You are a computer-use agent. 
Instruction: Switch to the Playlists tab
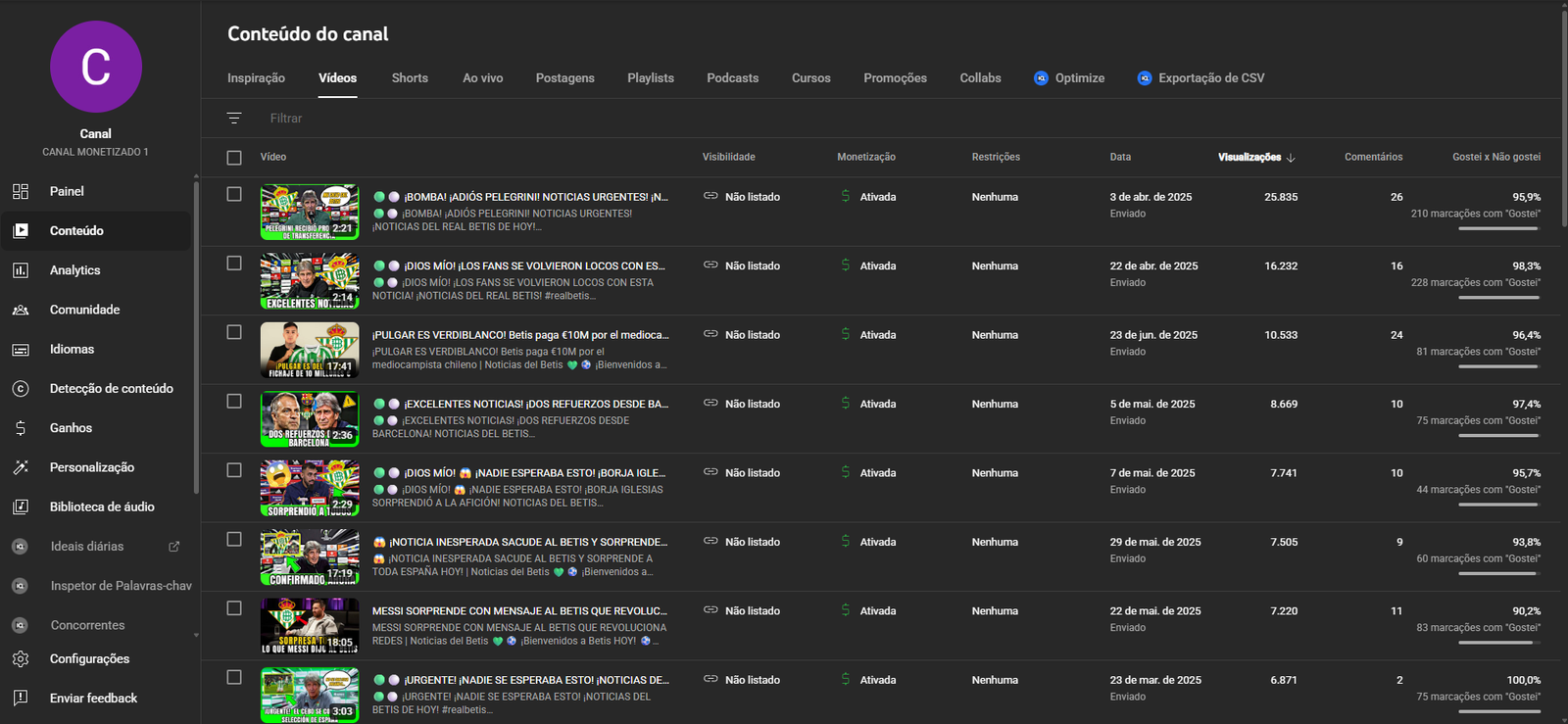651,78
